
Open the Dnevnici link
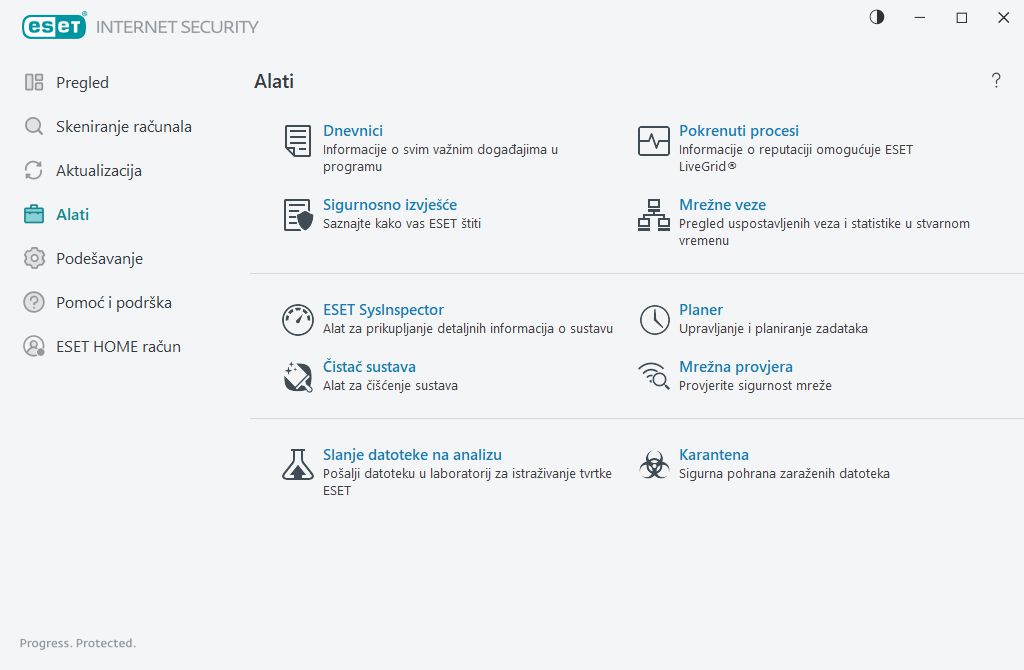pos(353,131)
